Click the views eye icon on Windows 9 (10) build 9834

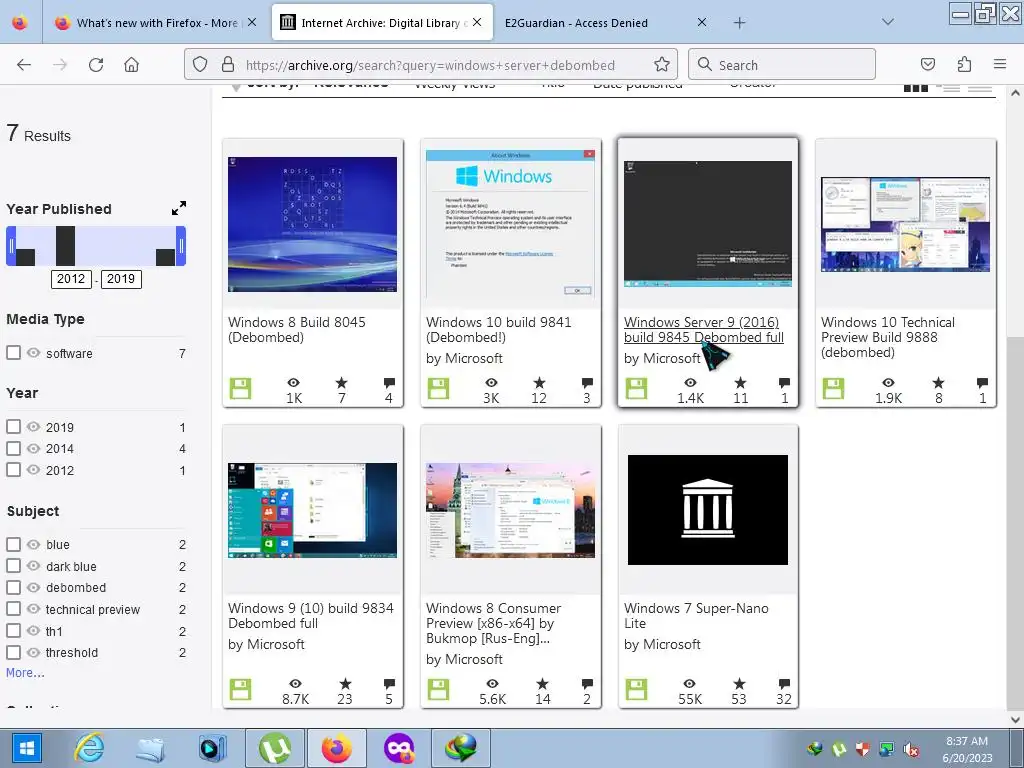[x=295, y=684]
